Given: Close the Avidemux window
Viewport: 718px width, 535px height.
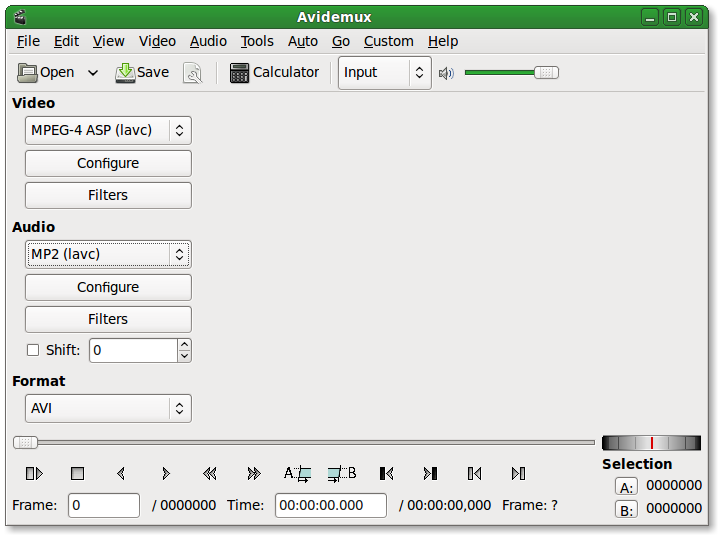Looking at the screenshot, I should (x=694, y=17).
